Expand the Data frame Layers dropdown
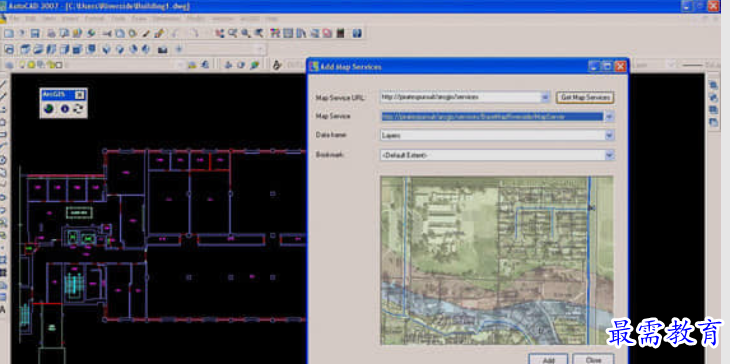Screen dimensions: 730x364 [x=609, y=135]
